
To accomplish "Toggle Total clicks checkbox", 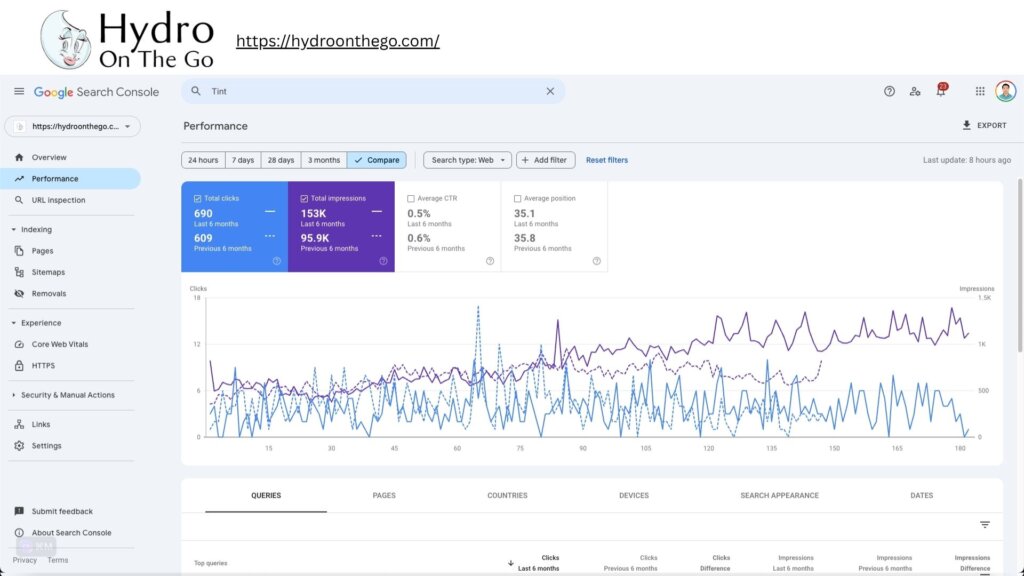I will point(197,199).
